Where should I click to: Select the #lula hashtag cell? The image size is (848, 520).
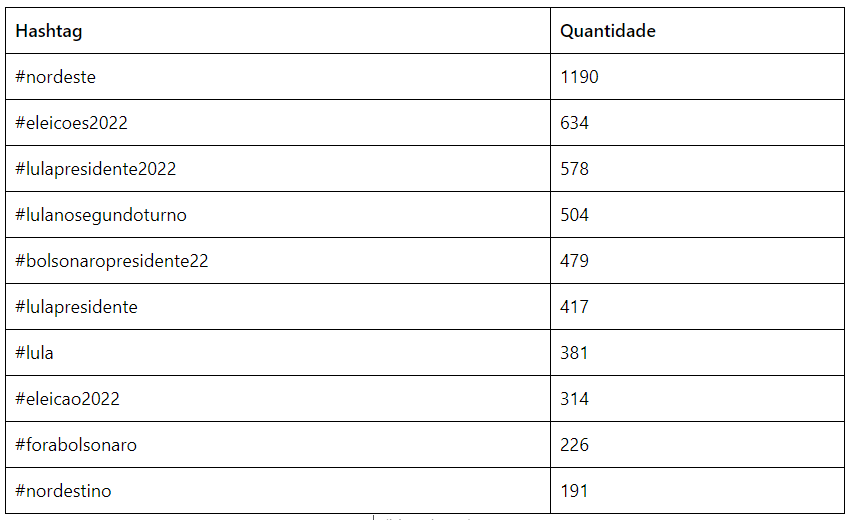tap(35, 353)
